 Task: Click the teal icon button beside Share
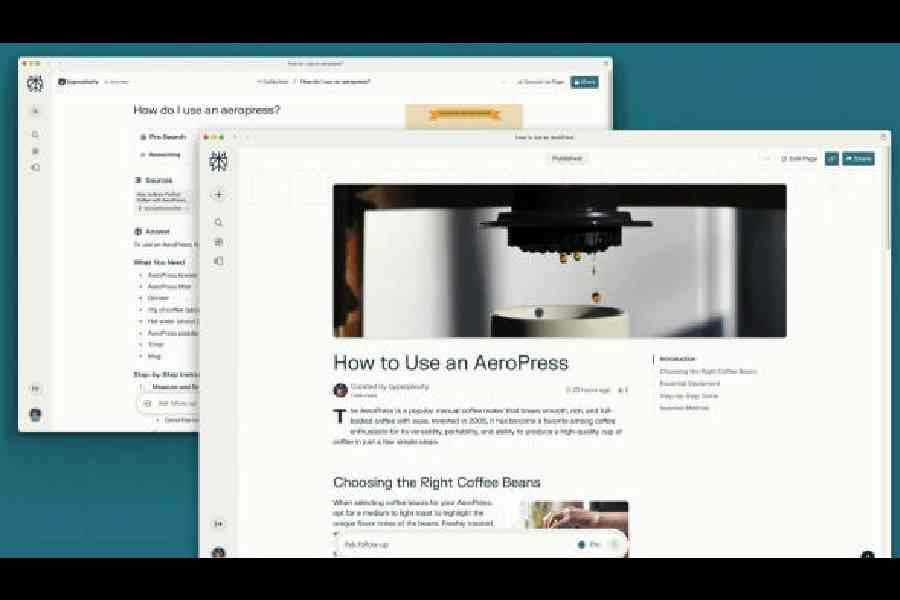click(832, 158)
